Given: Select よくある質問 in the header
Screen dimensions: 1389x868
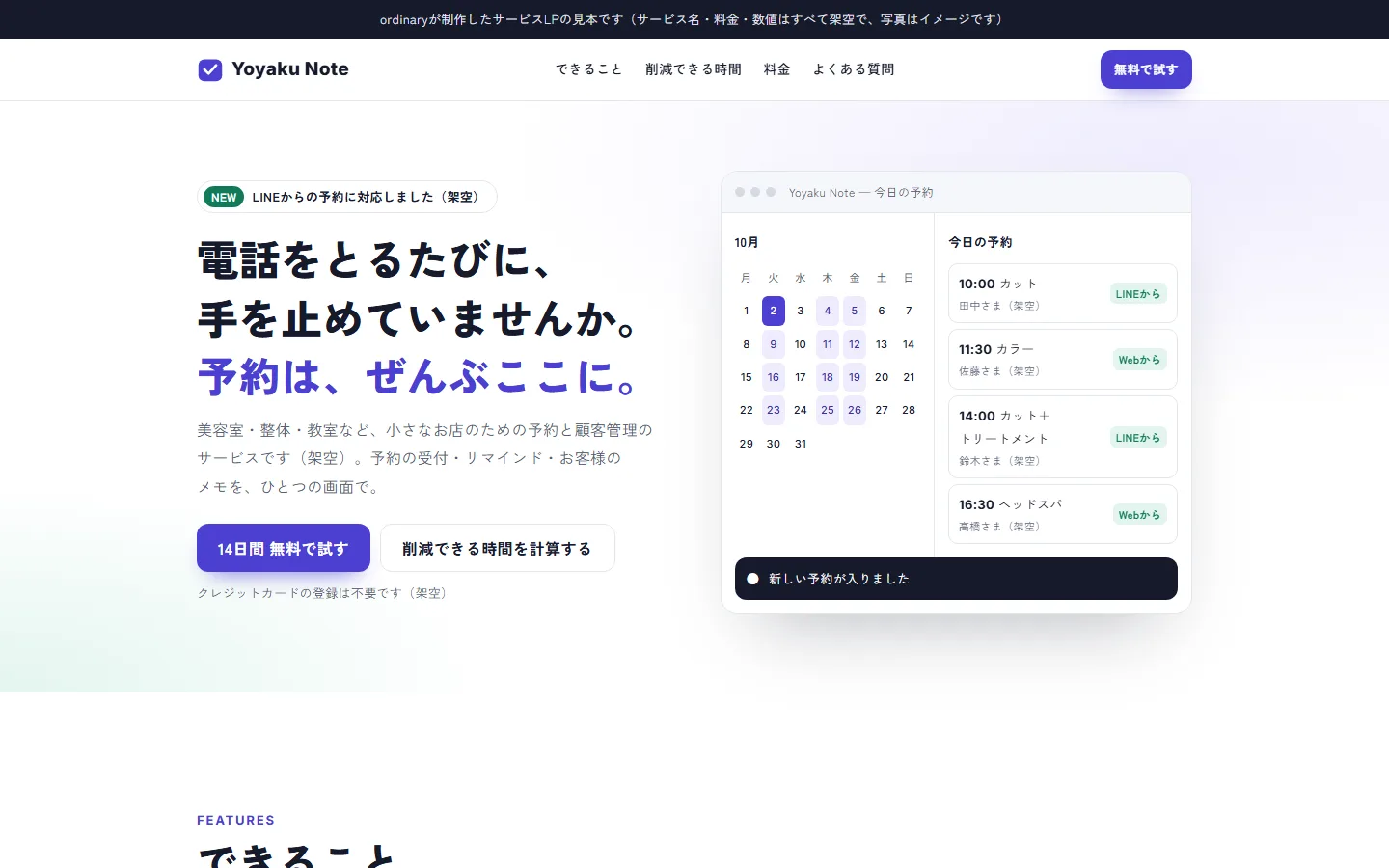Looking at the screenshot, I should coord(854,69).
